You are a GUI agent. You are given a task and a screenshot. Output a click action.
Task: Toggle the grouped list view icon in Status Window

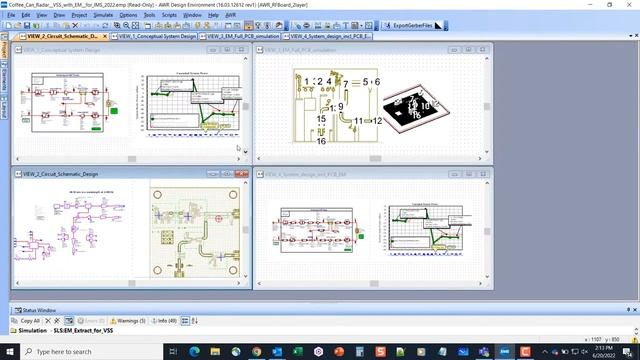click(x=185, y=321)
